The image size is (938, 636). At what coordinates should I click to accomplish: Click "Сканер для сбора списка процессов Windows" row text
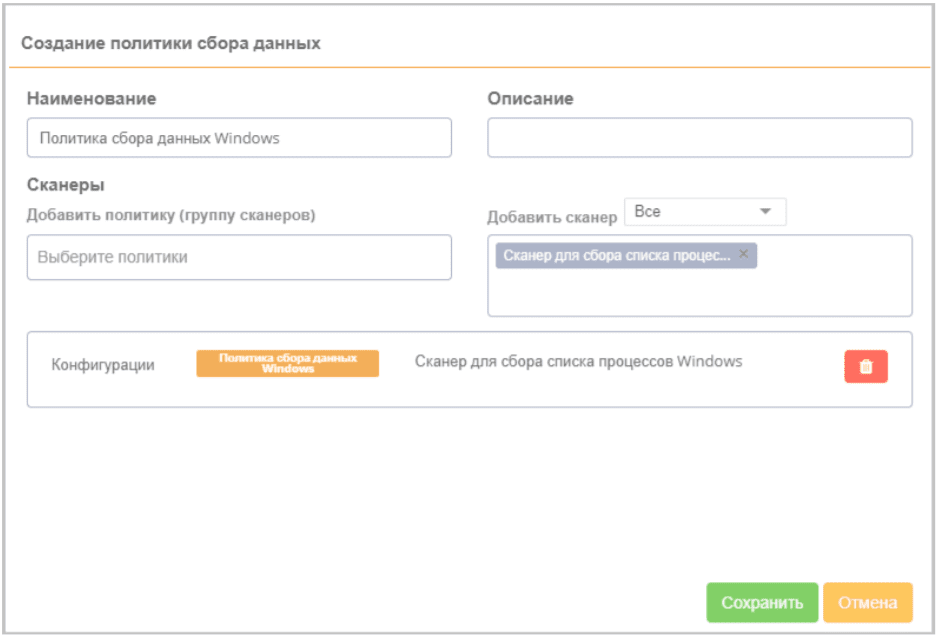click(578, 361)
